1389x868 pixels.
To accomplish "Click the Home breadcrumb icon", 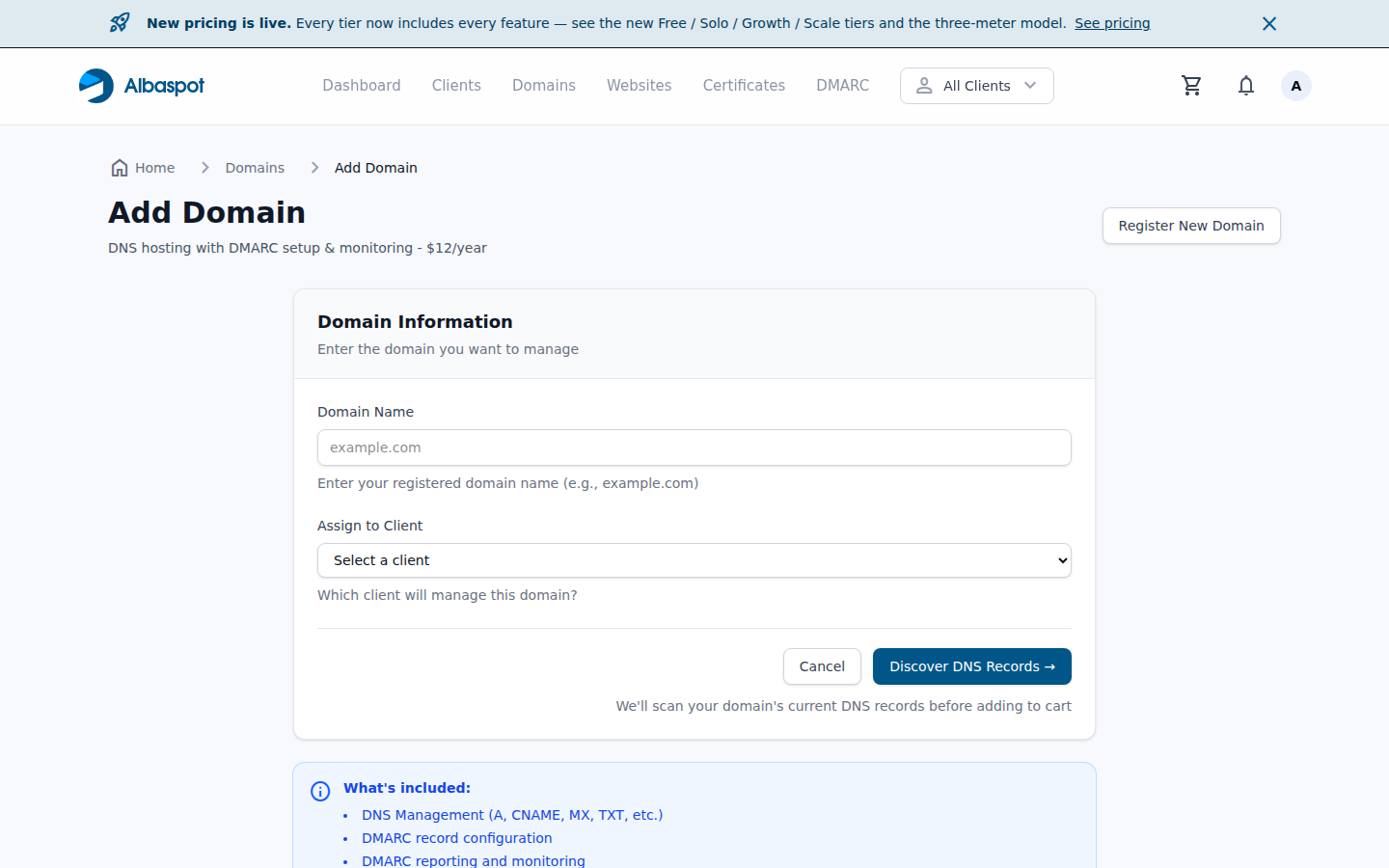I will click(120, 168).
